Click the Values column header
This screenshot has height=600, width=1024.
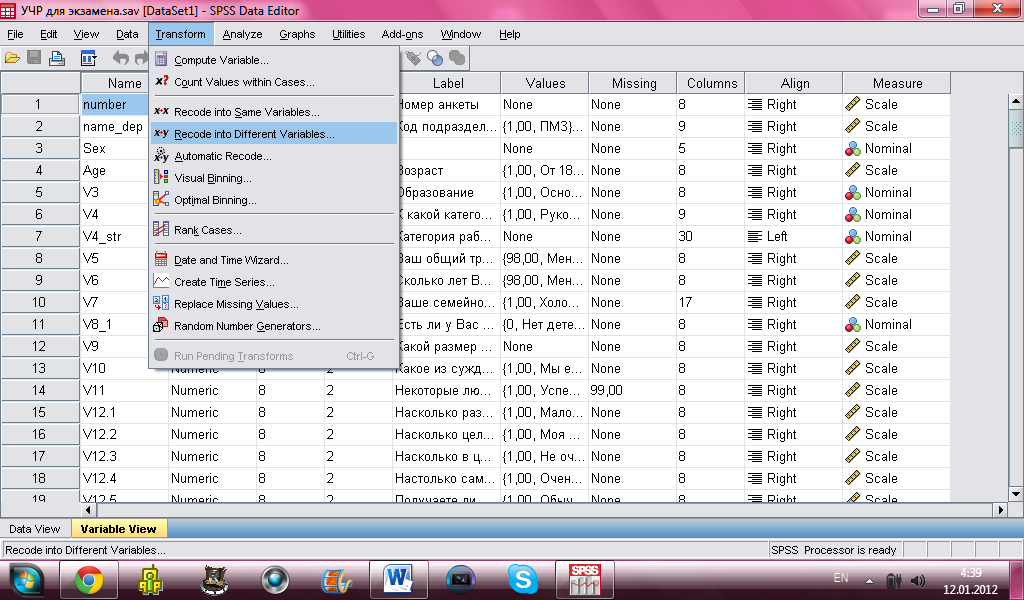[x=545, y=83]
